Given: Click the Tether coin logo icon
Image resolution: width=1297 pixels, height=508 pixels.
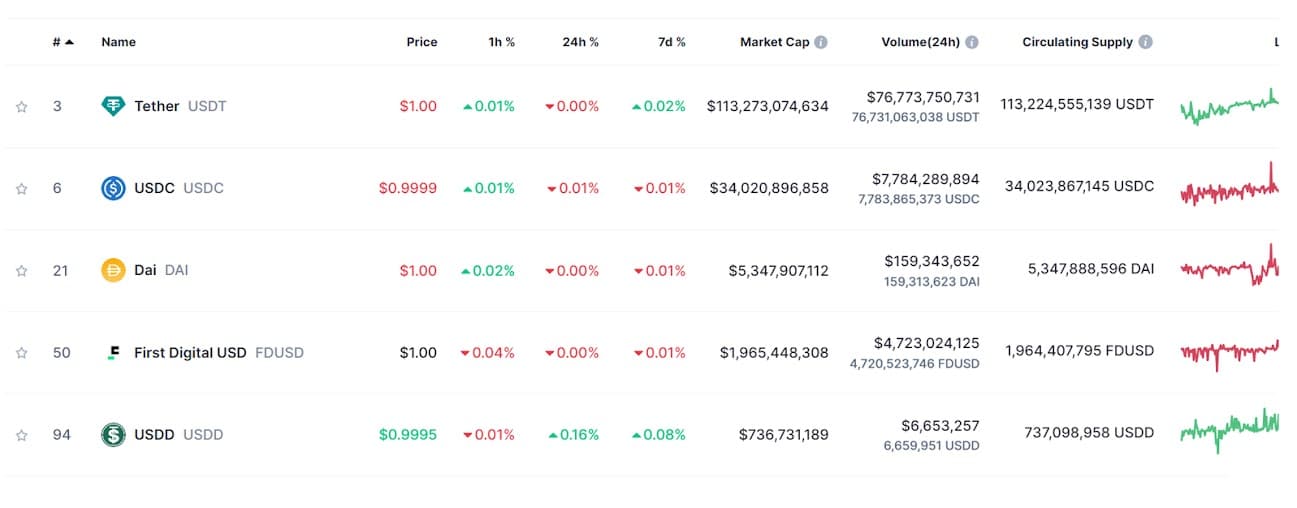Looking at the screenshot, I should (113, 106).
